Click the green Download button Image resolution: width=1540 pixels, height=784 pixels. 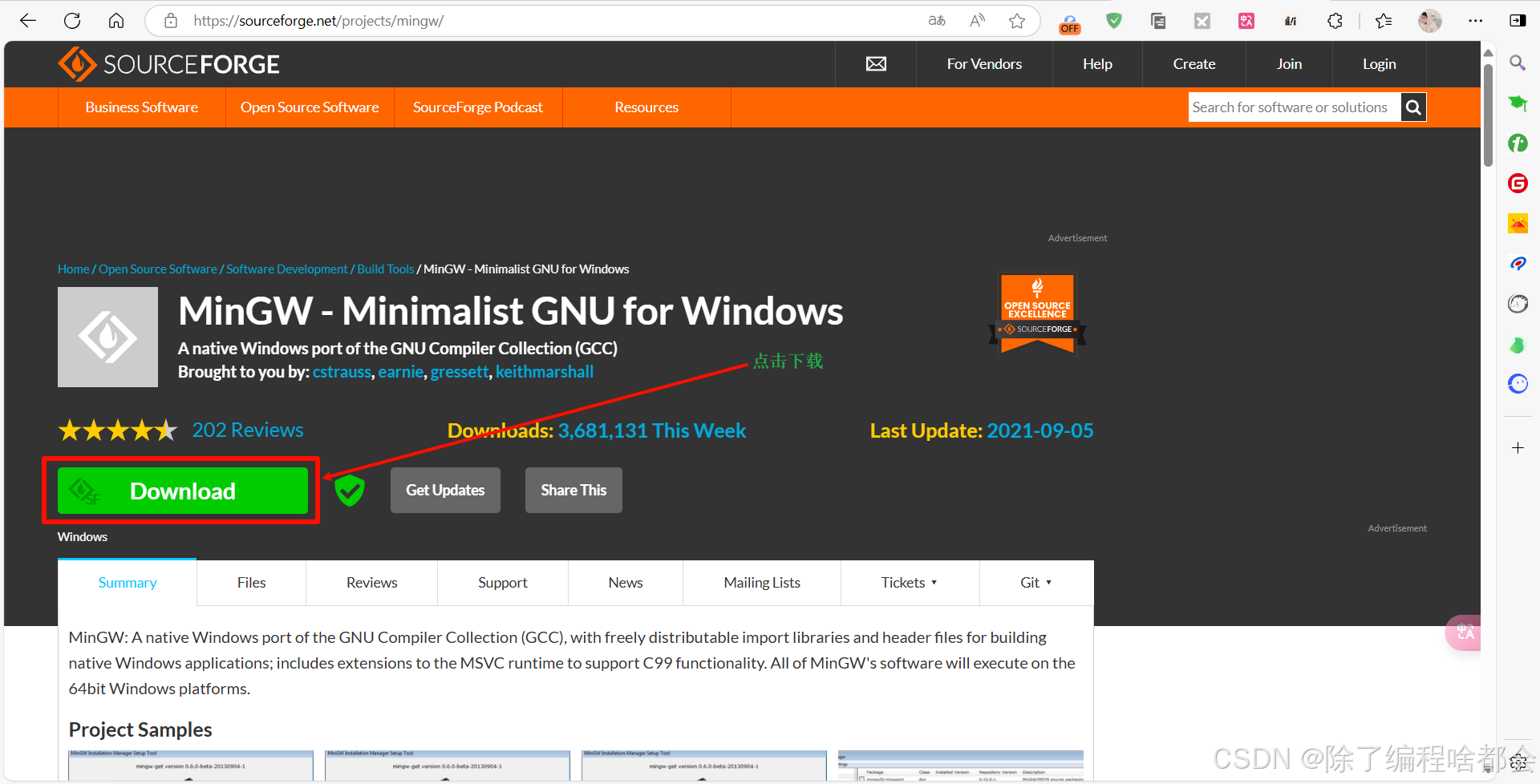(183, 491)
